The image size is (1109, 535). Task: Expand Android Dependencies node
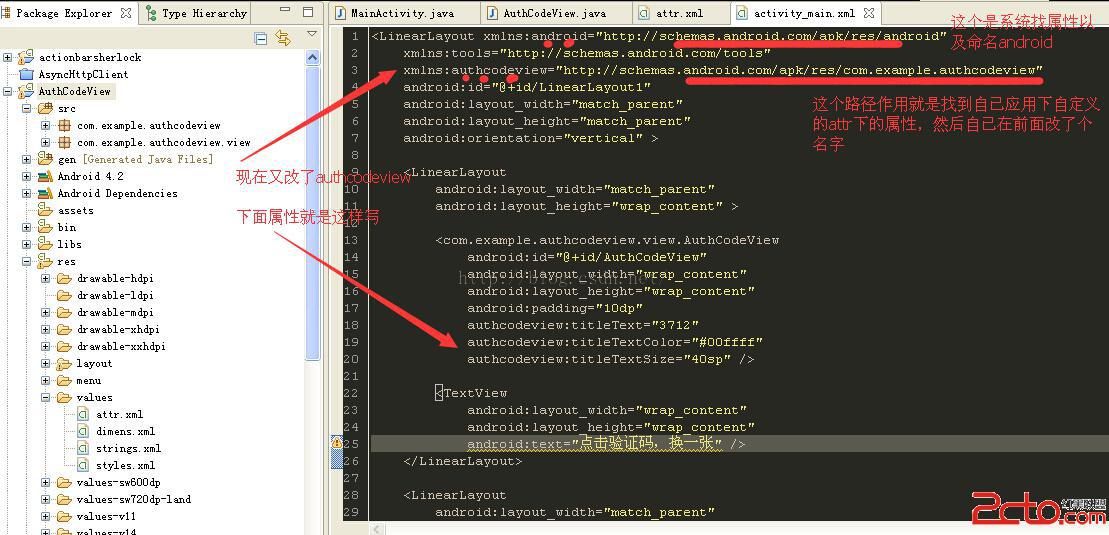26,193
